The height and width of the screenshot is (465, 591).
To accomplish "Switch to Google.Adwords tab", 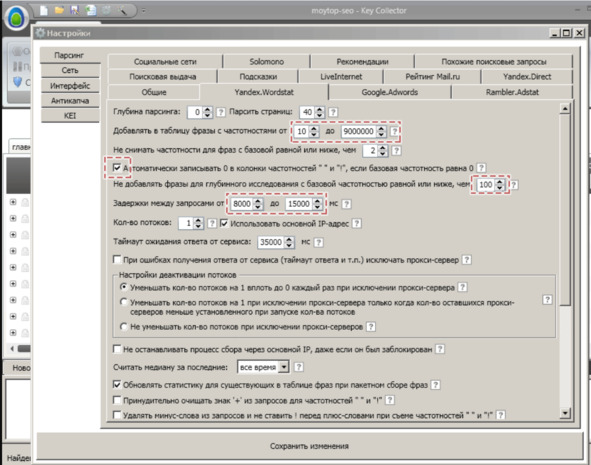I will [389, 92].
